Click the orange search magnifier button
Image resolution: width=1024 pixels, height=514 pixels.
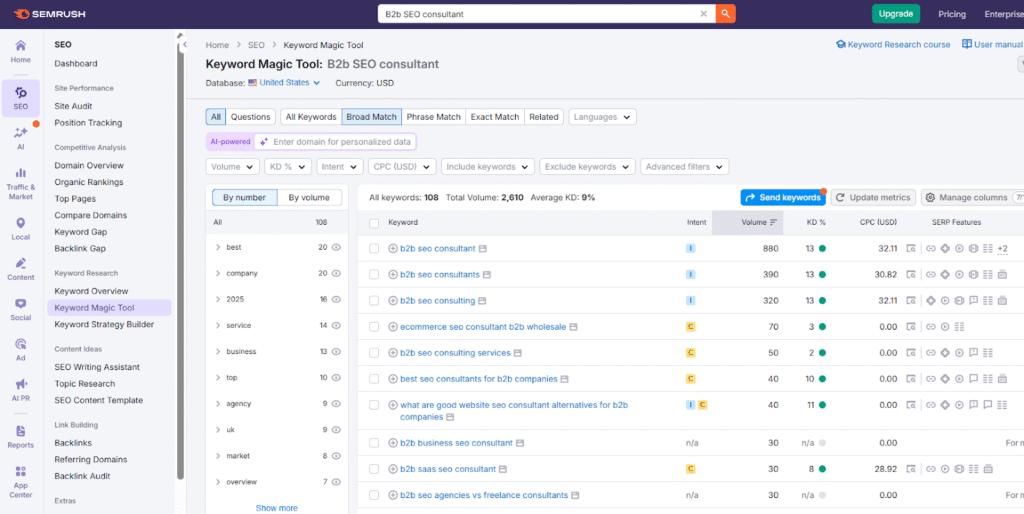click(x=726, y=14)
